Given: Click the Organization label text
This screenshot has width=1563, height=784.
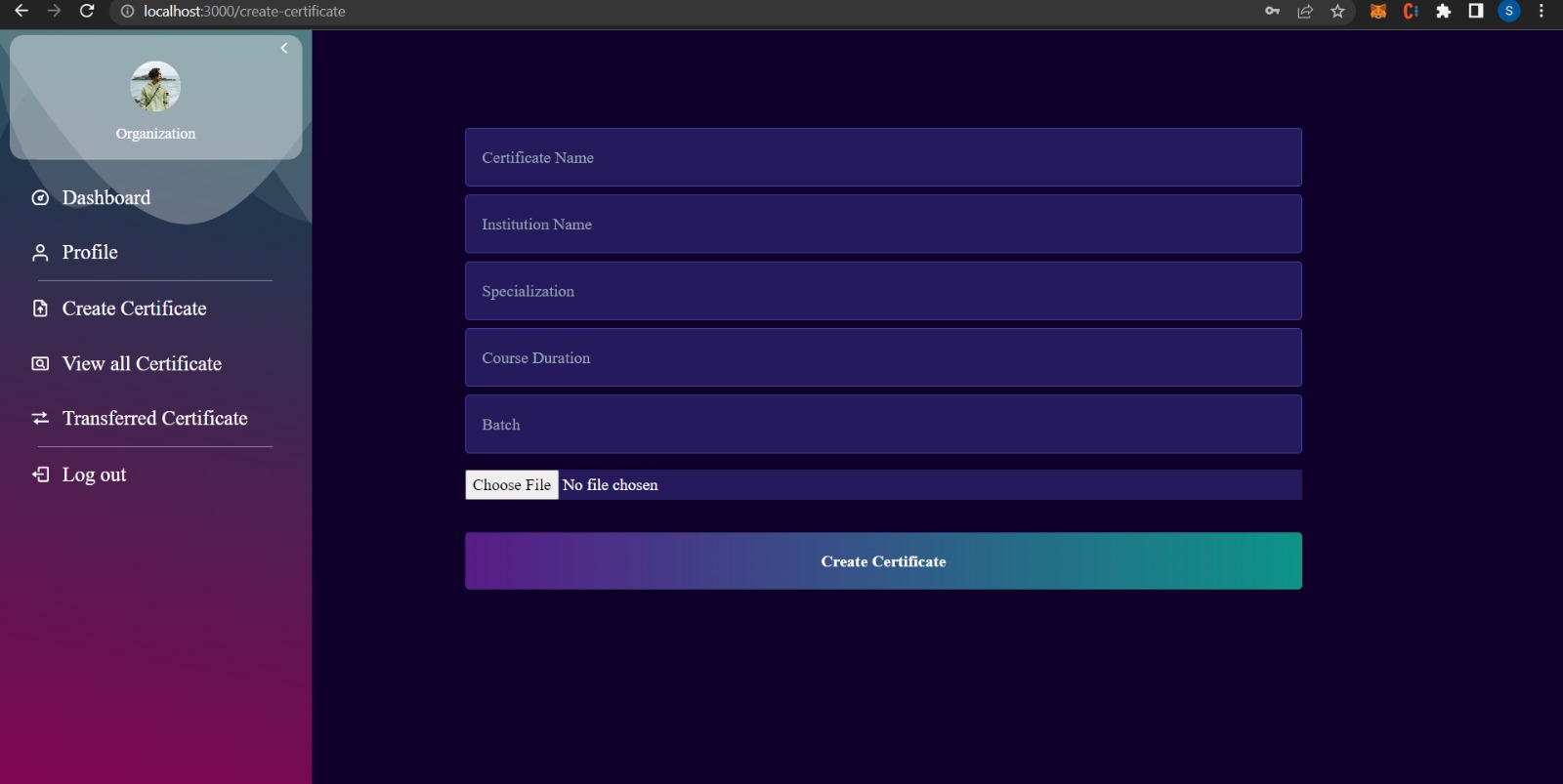Looking at the screenshot, I should (x=155, y=134).
